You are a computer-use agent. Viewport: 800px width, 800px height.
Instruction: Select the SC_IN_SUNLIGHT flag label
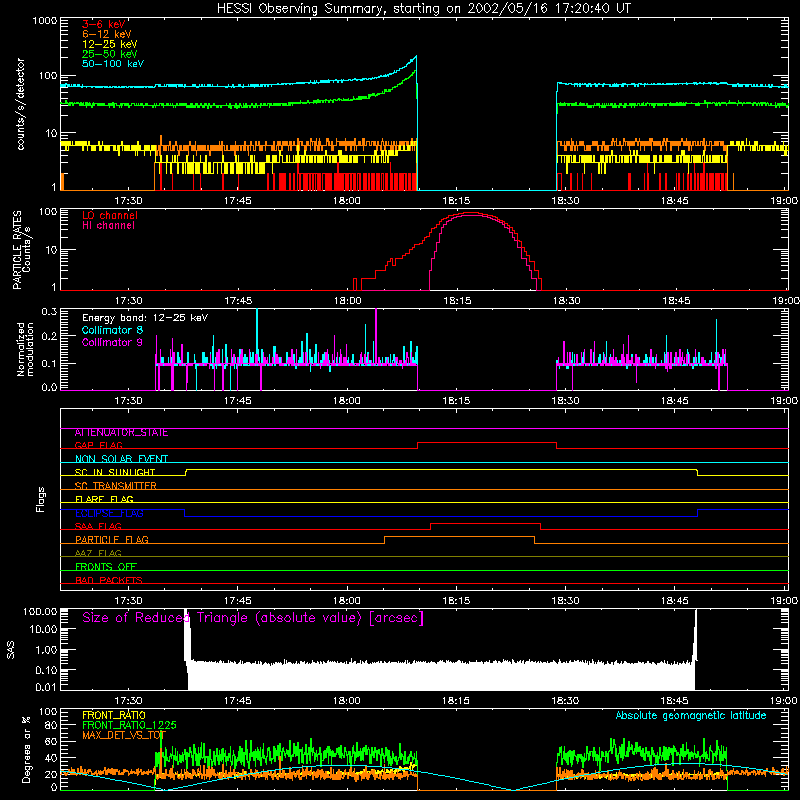[x=115, y=472]
